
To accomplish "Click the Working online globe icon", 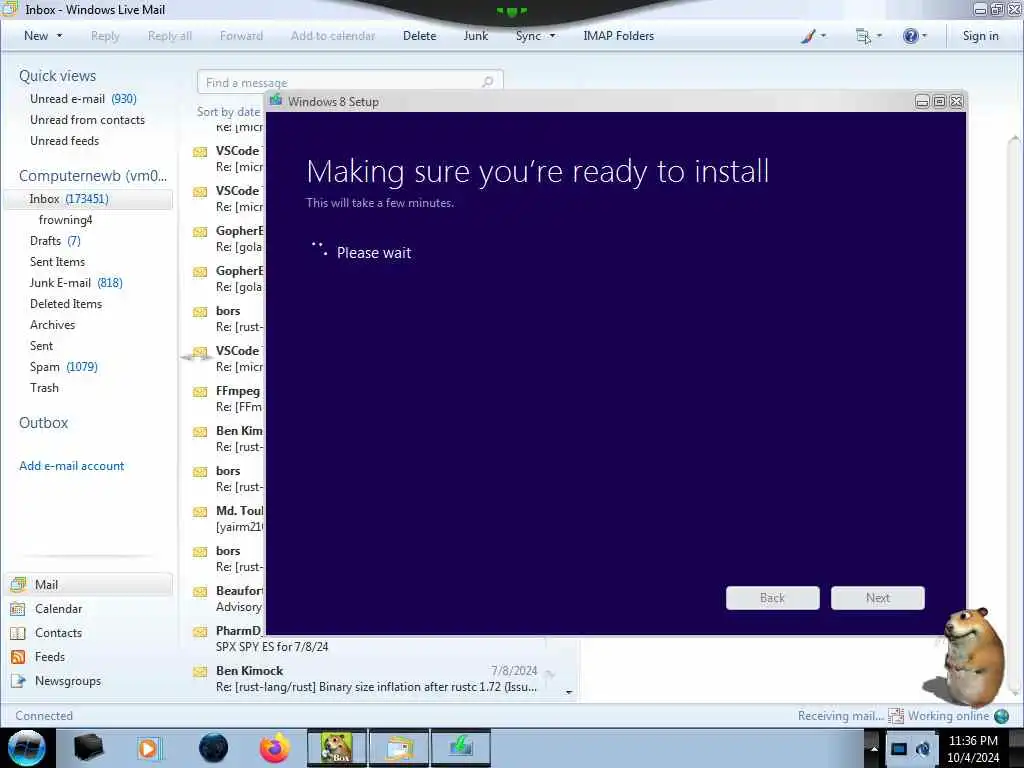I will pyautogui.click(x=1001, y=716).
